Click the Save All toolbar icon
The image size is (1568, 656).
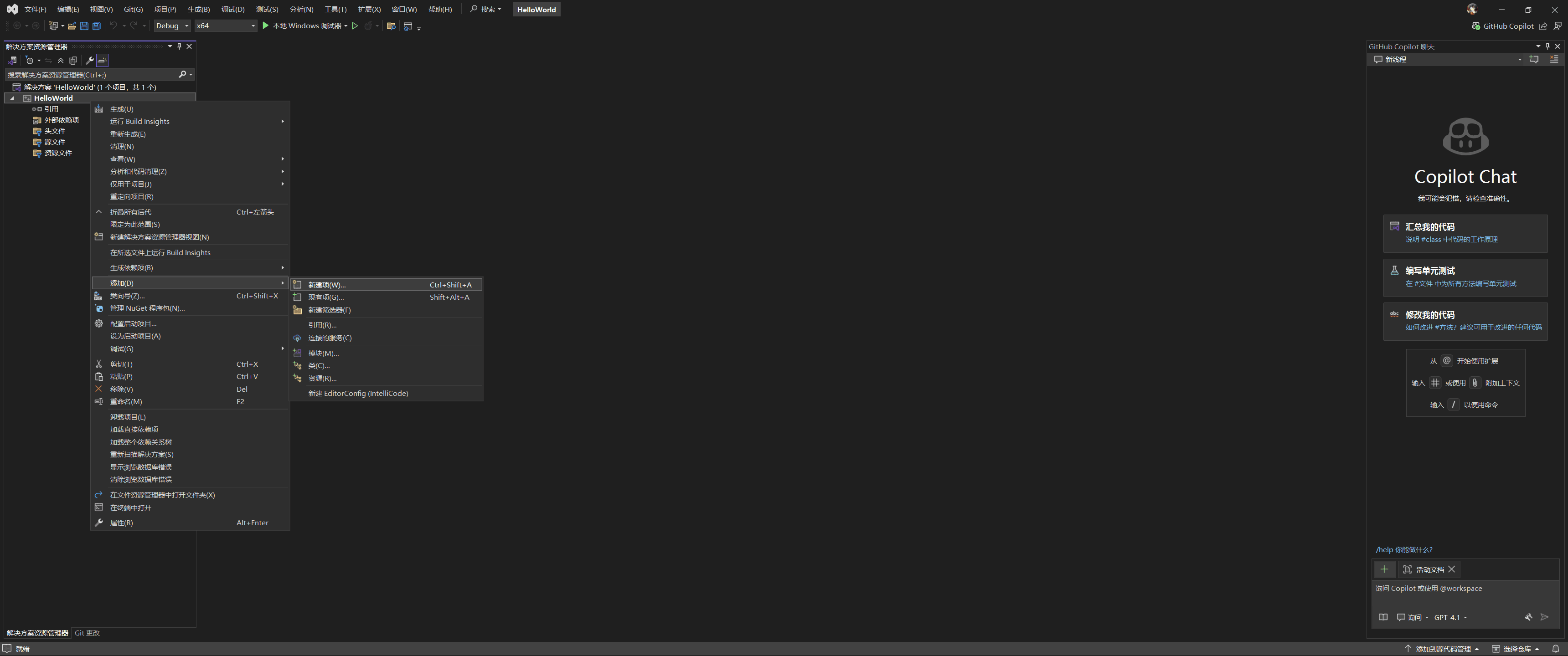click(96, 26)
